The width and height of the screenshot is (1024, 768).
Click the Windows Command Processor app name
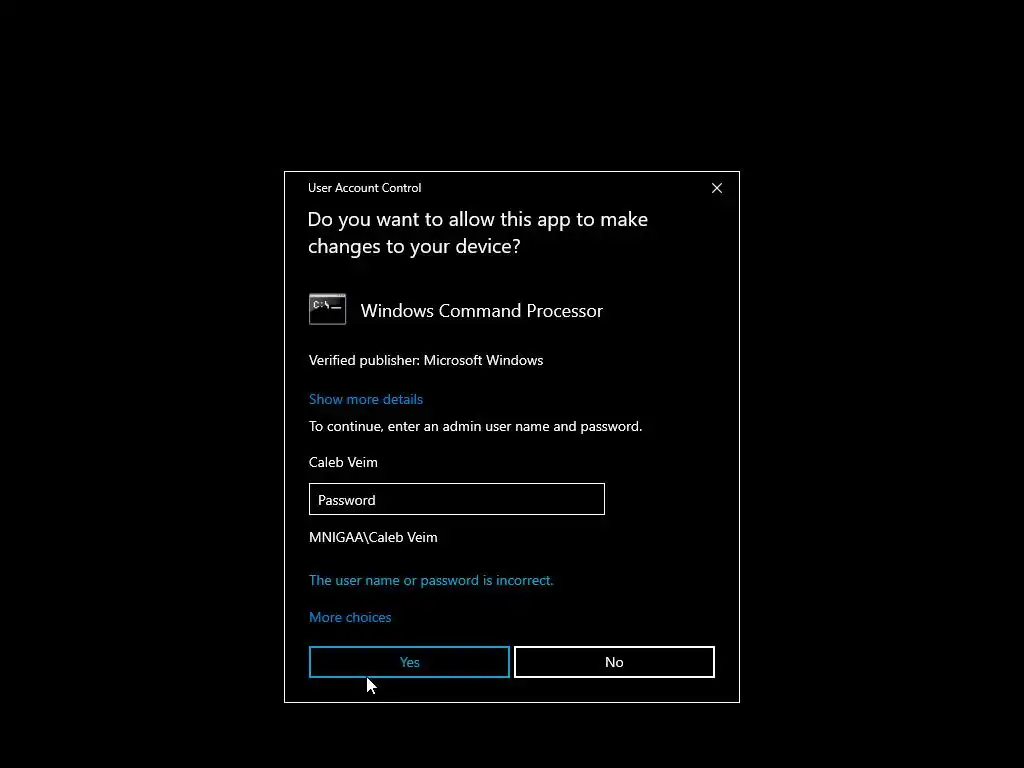pos(481,311)
